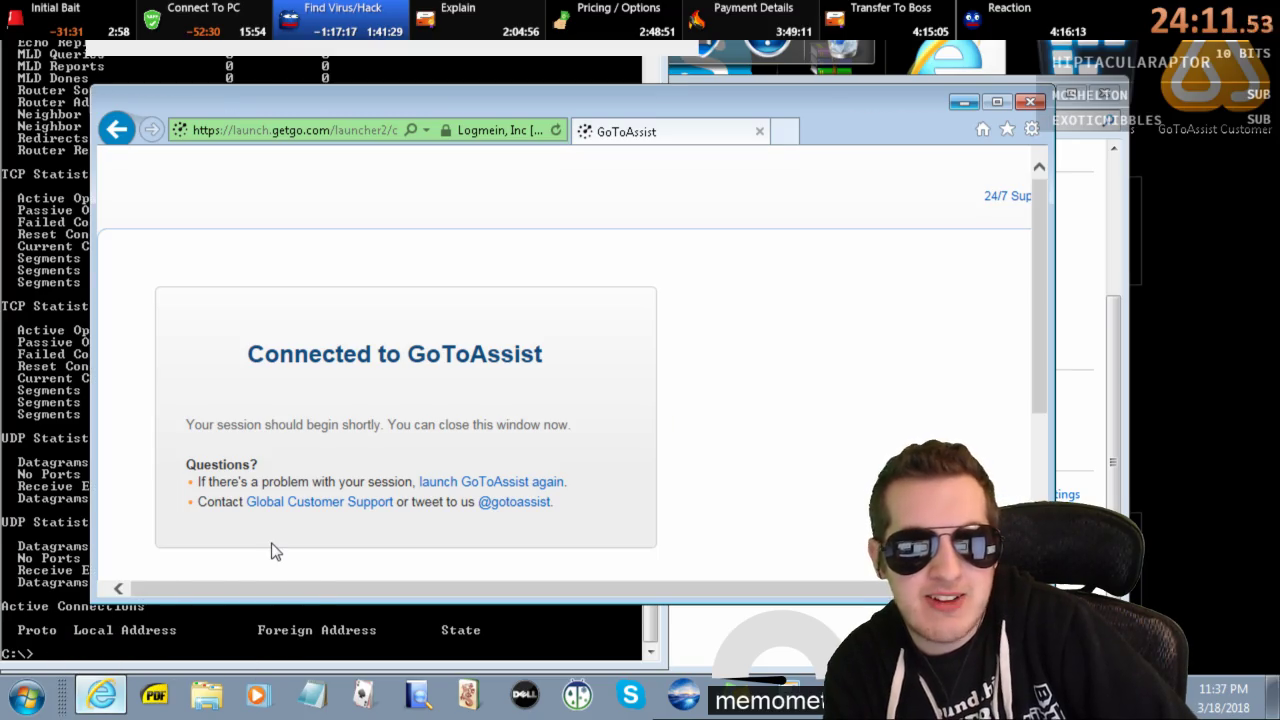Click the 'MLD Reports' console line
This screenshot has height=720, width=1280.
[x=61, y=66]
